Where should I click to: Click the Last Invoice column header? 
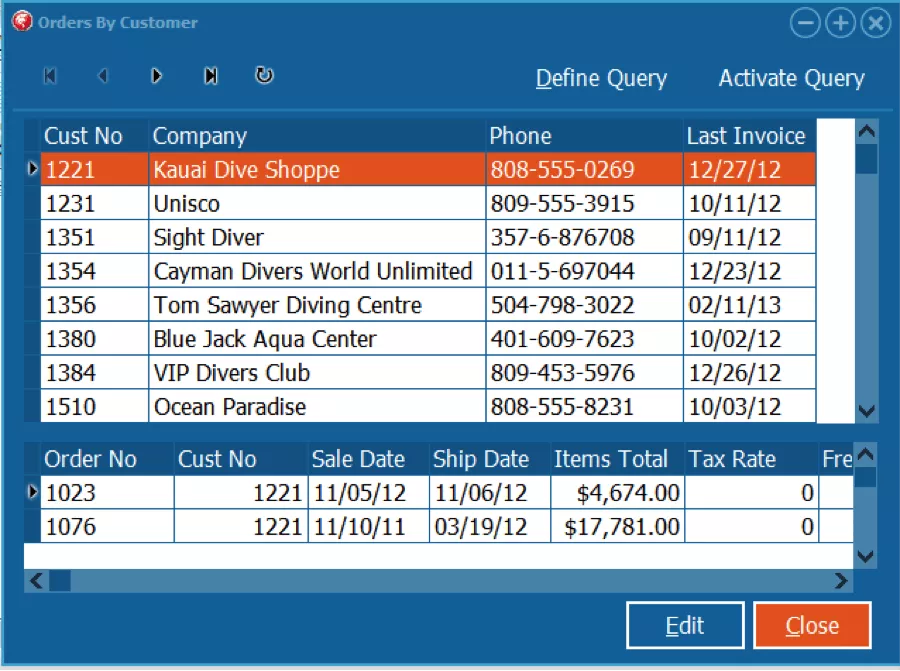(750, 136)
